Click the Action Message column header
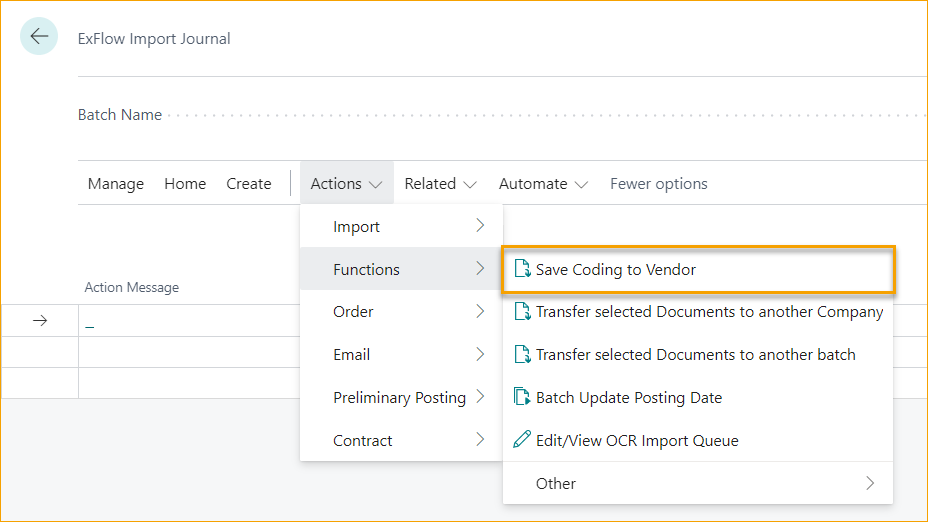This screenshot has width=928, height=522. (x=131, y=287)
